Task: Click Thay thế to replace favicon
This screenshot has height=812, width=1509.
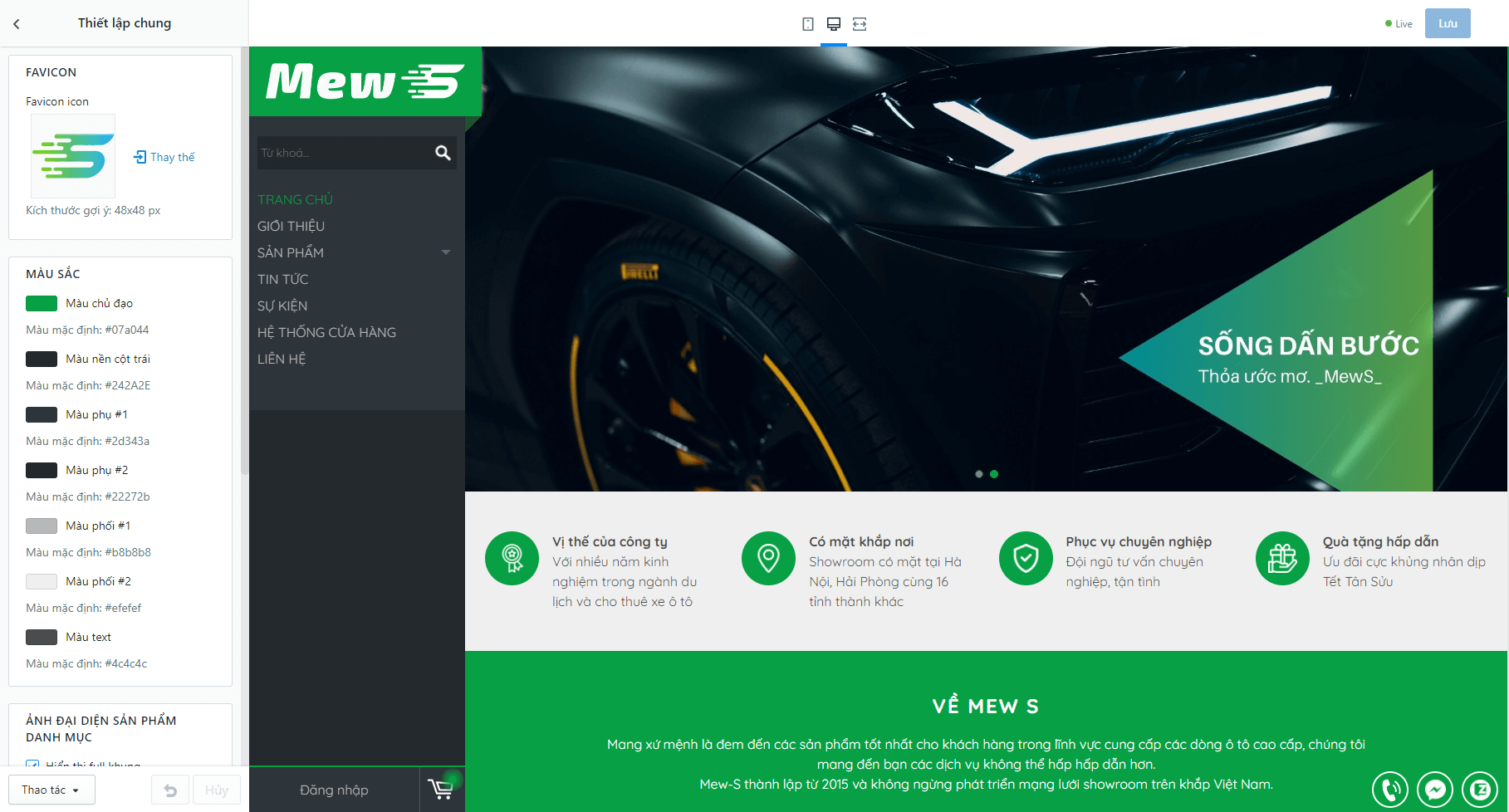Action: tap(164, 157)
